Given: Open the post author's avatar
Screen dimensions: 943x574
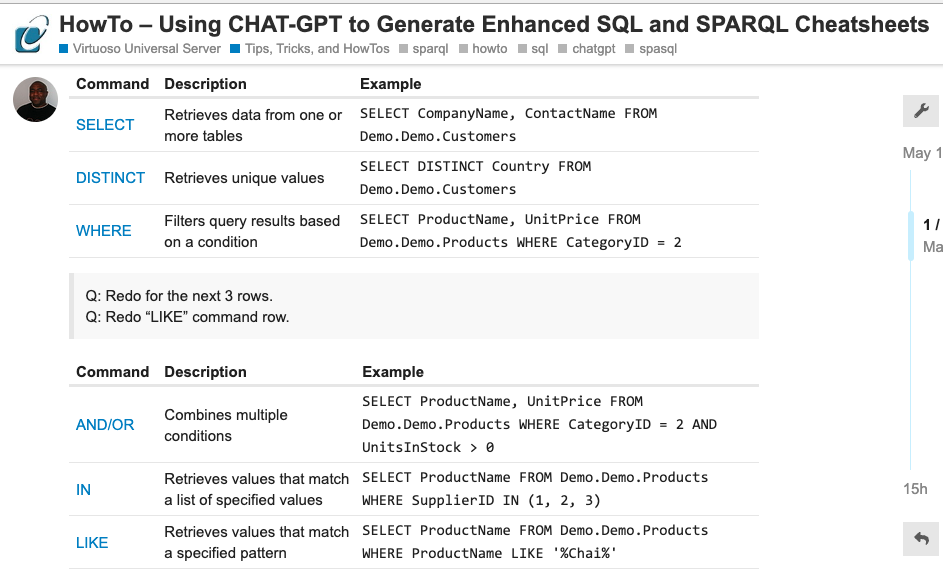Looking at the screenshot, I should tap(35, 99).
